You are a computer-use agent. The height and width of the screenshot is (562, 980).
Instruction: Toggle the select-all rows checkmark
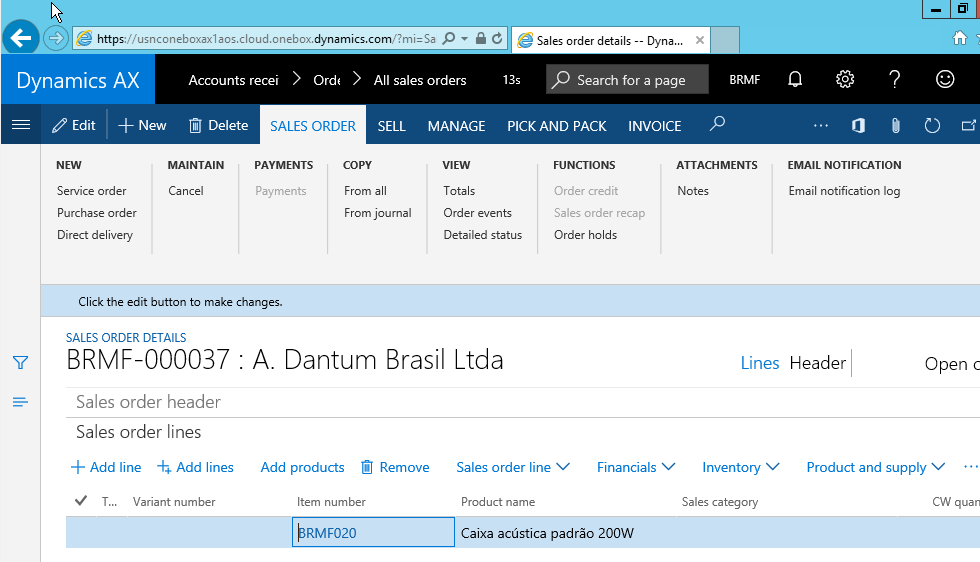coord(81,501)
